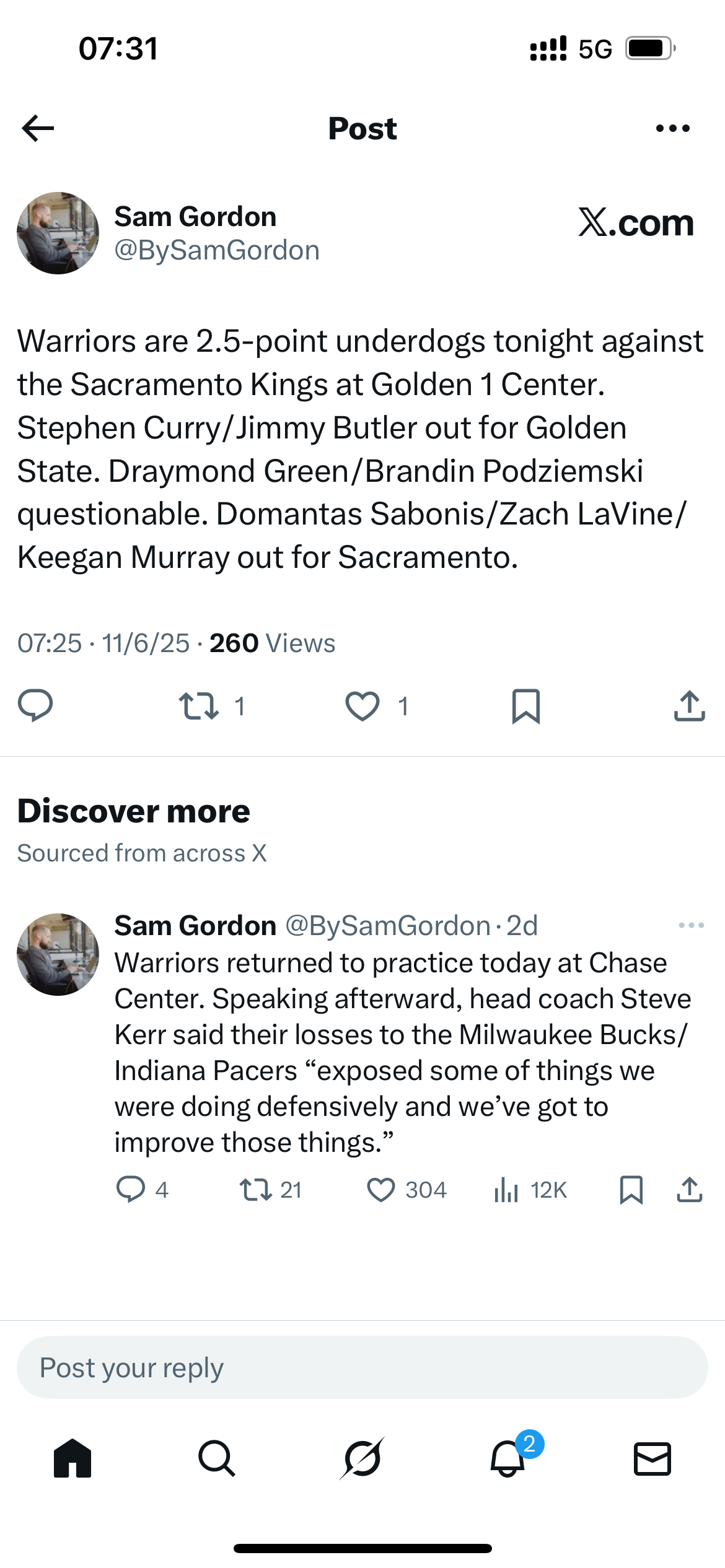Open more options on Steve Kerr post
The height and width of the screenshot is (1568, 725).
(x=691, y=925)
